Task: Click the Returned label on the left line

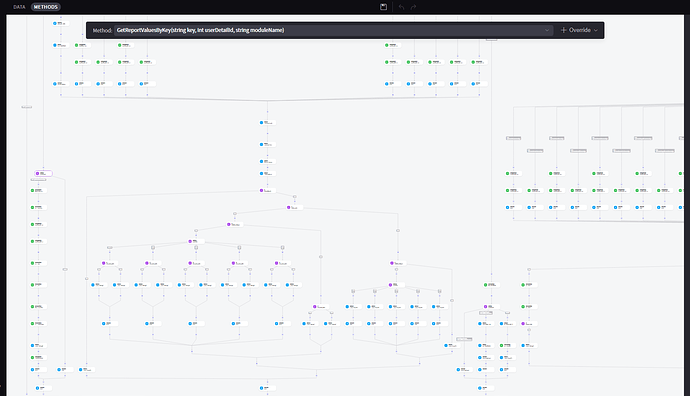Action: pyautogui.click(x=26, y=107)
